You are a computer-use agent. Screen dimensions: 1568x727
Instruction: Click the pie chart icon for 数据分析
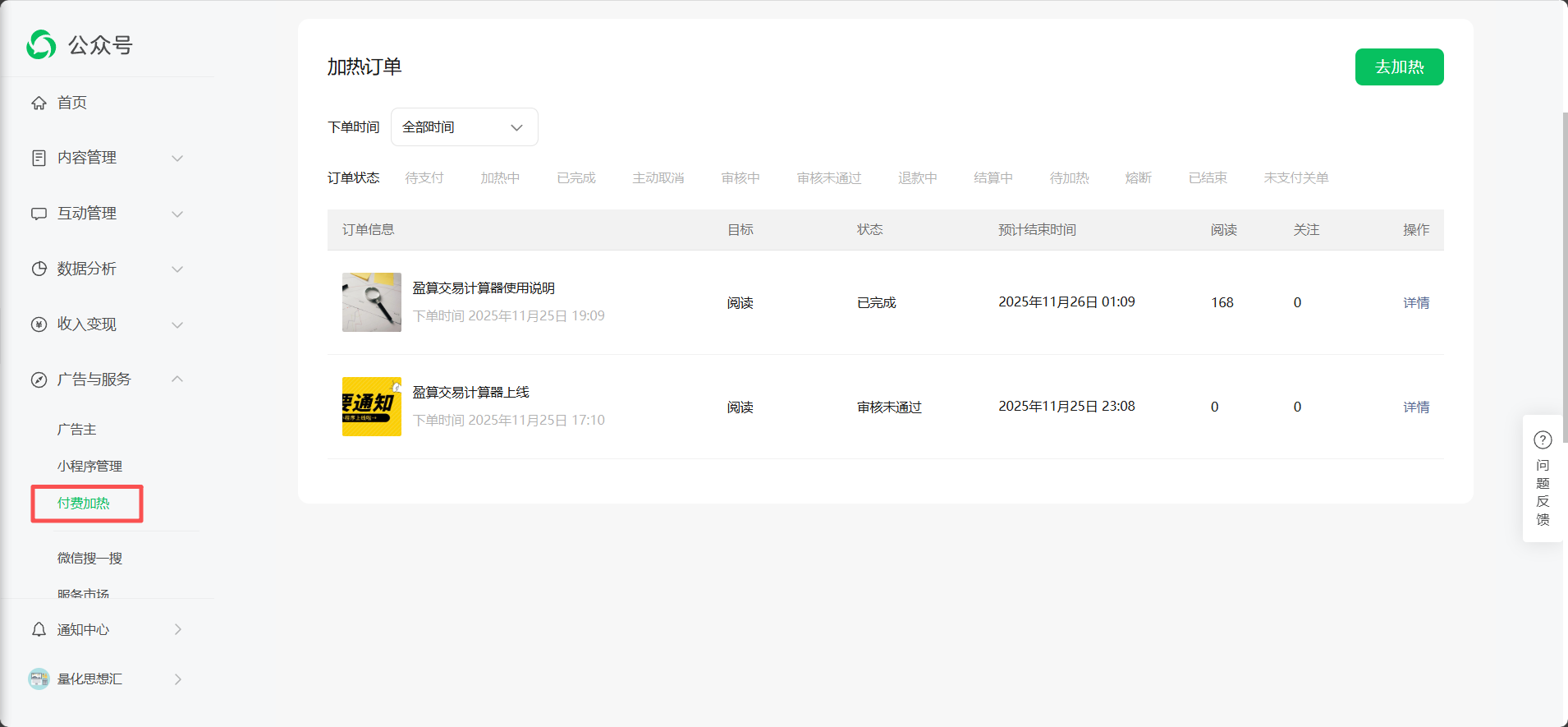click(39, 269)
